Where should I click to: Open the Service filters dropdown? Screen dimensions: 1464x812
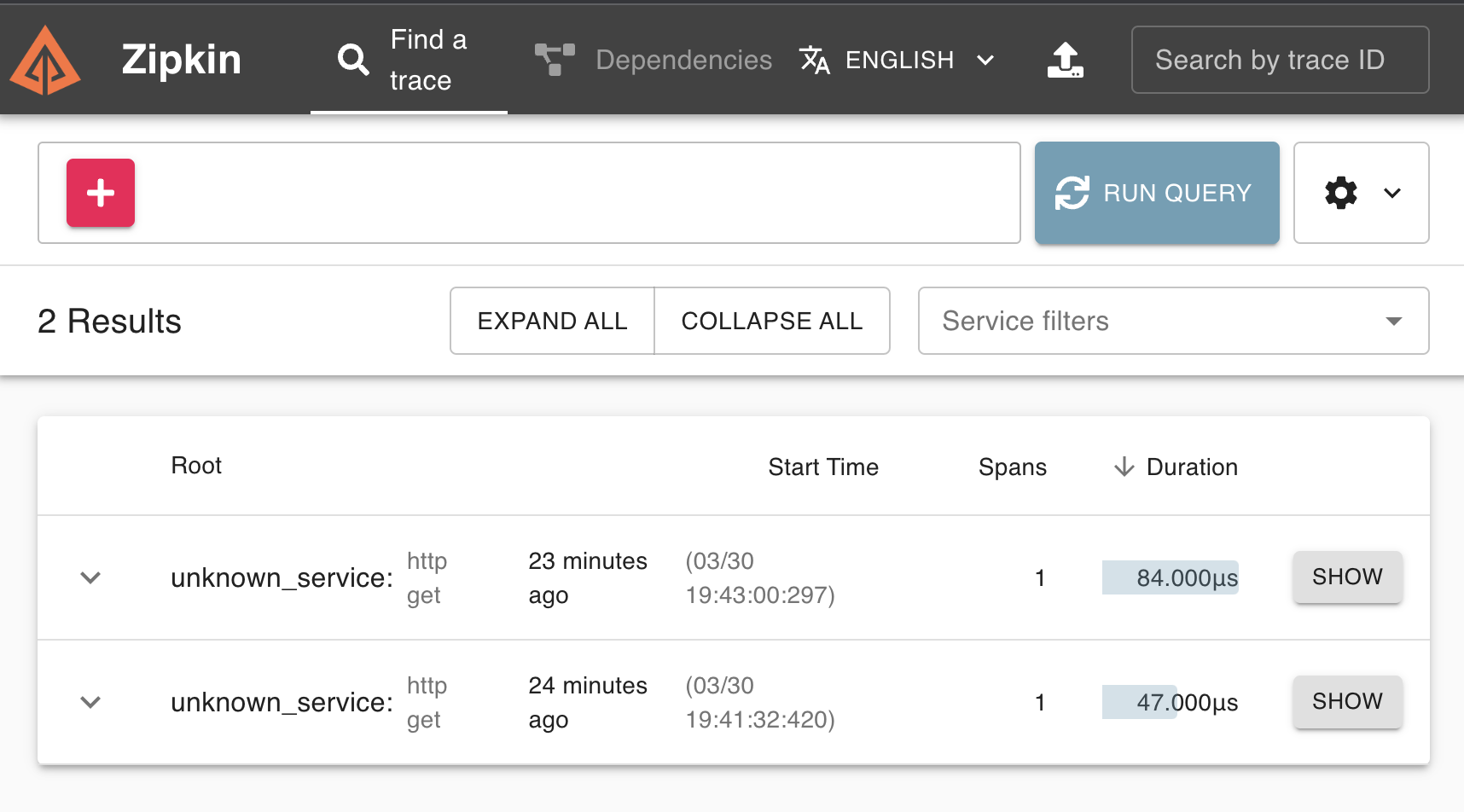pos(1394,321)
